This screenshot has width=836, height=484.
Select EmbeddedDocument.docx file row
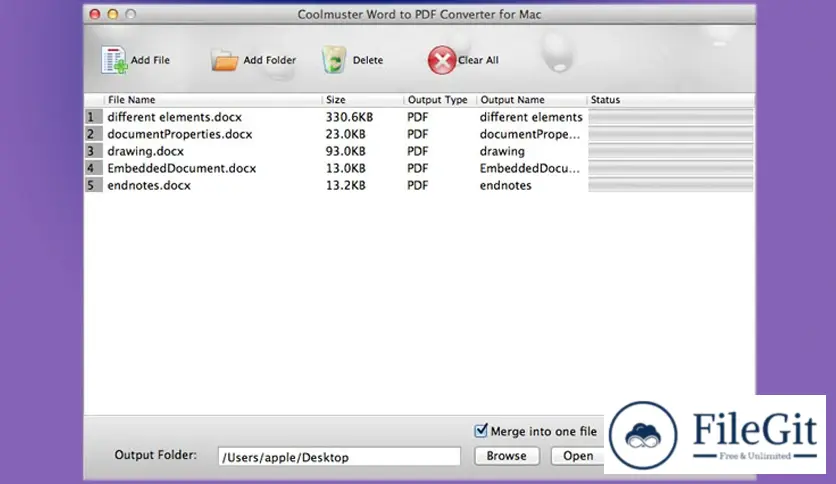click(419, 168)
